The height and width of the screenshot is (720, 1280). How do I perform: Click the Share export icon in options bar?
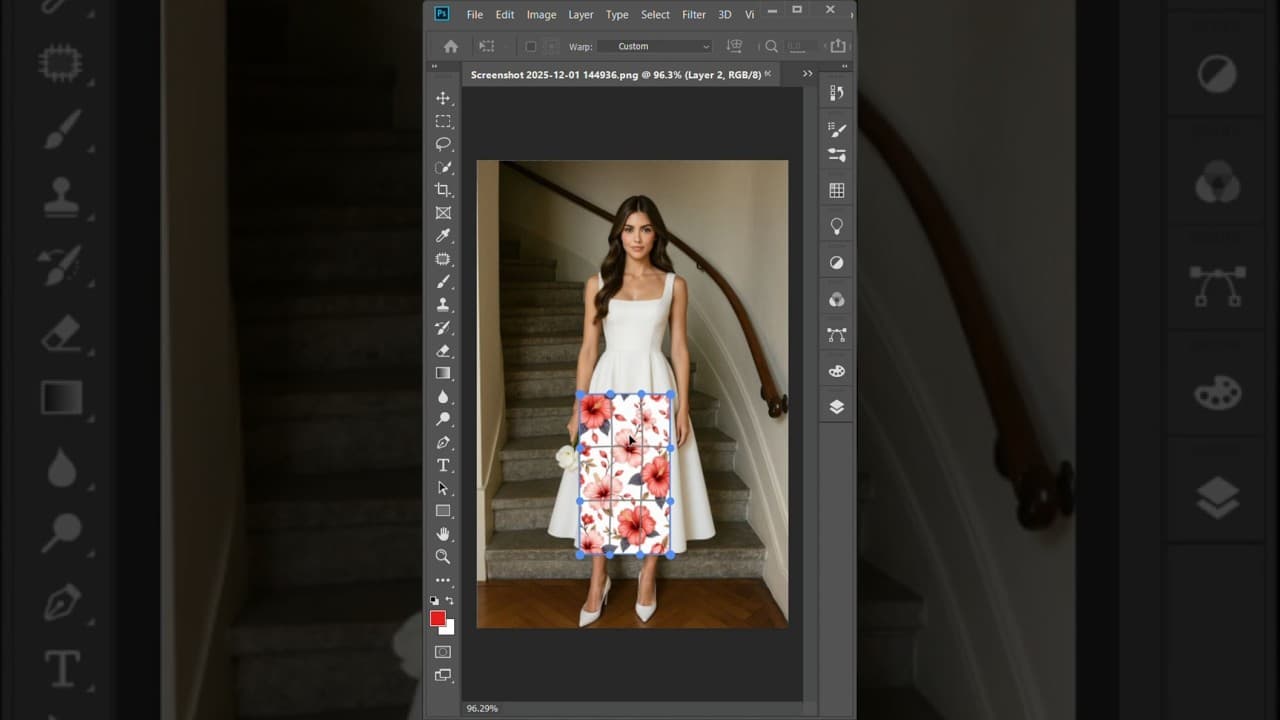[838, 46]
